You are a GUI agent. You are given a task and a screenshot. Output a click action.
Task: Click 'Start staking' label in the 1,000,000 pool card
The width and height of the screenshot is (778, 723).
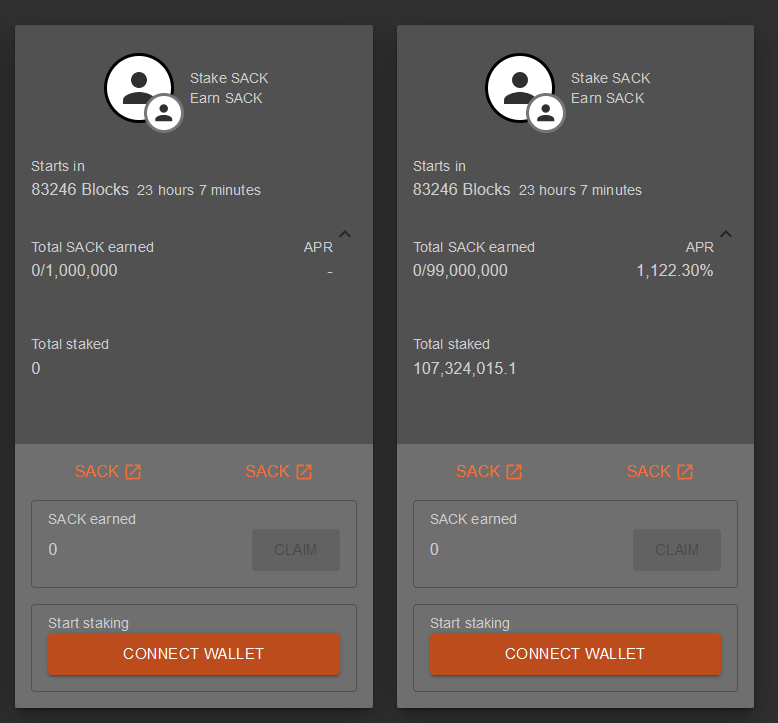(88, 623)
